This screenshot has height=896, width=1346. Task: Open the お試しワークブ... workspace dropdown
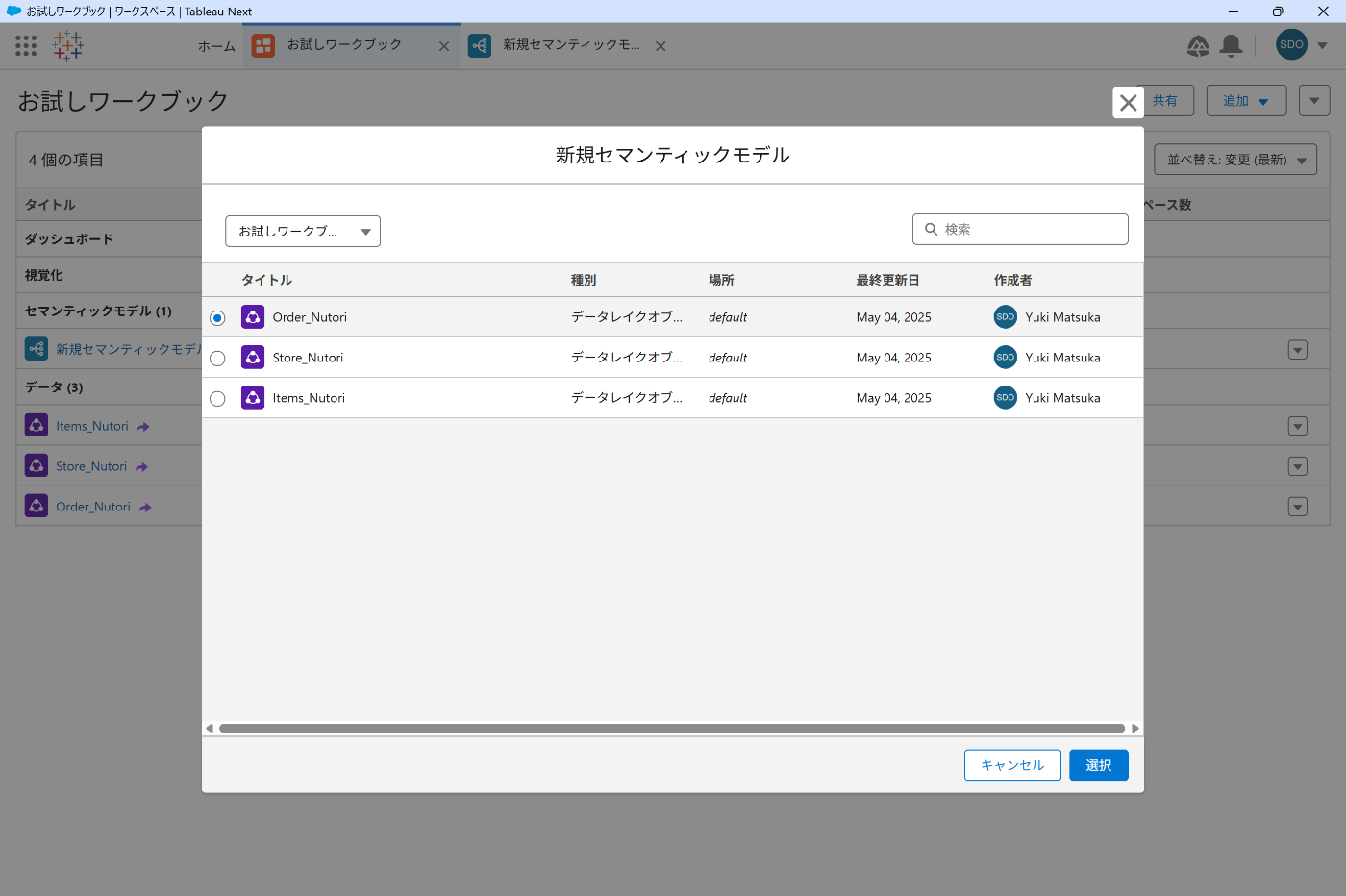[303, 231]
